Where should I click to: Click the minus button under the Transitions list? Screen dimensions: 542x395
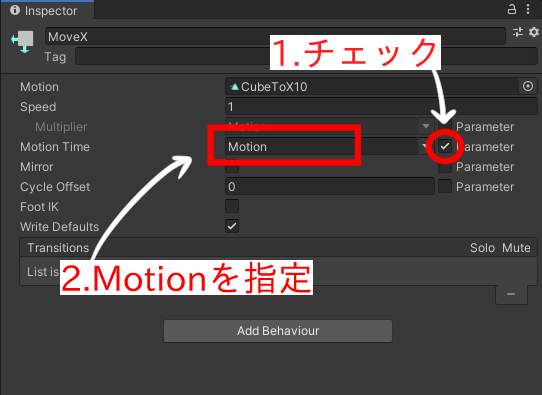(x=511, y=294)
